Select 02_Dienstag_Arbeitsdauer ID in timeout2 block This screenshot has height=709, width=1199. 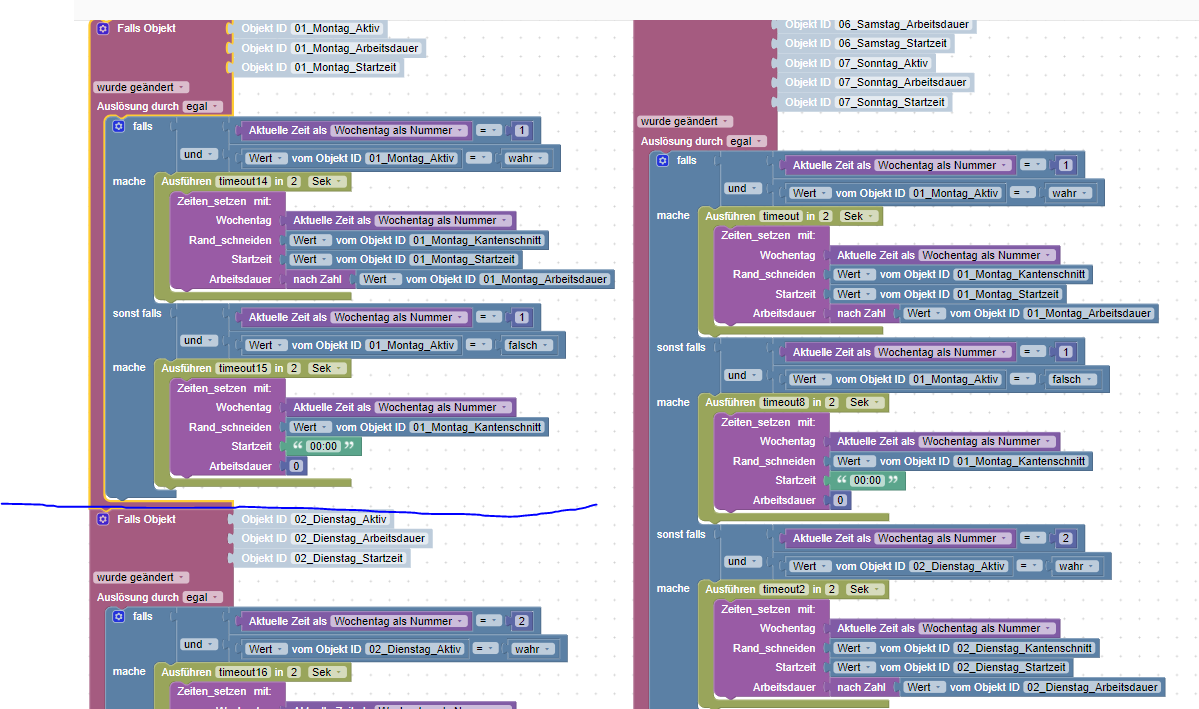pyautogui.click(x=1092, y=688)
